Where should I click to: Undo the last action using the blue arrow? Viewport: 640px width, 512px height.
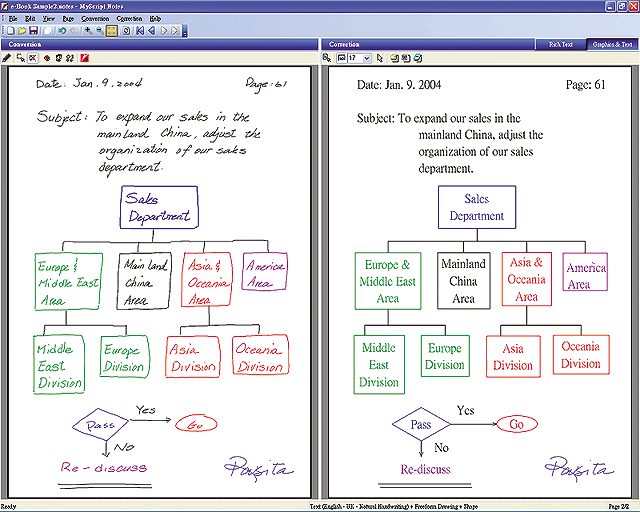(x=62, y=31)
